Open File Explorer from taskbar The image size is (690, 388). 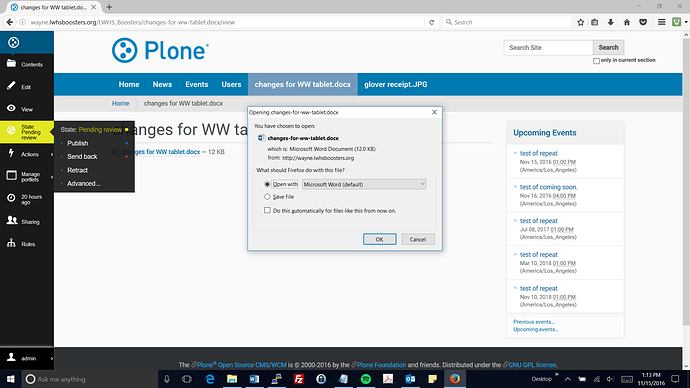click(x=232, y=379)
